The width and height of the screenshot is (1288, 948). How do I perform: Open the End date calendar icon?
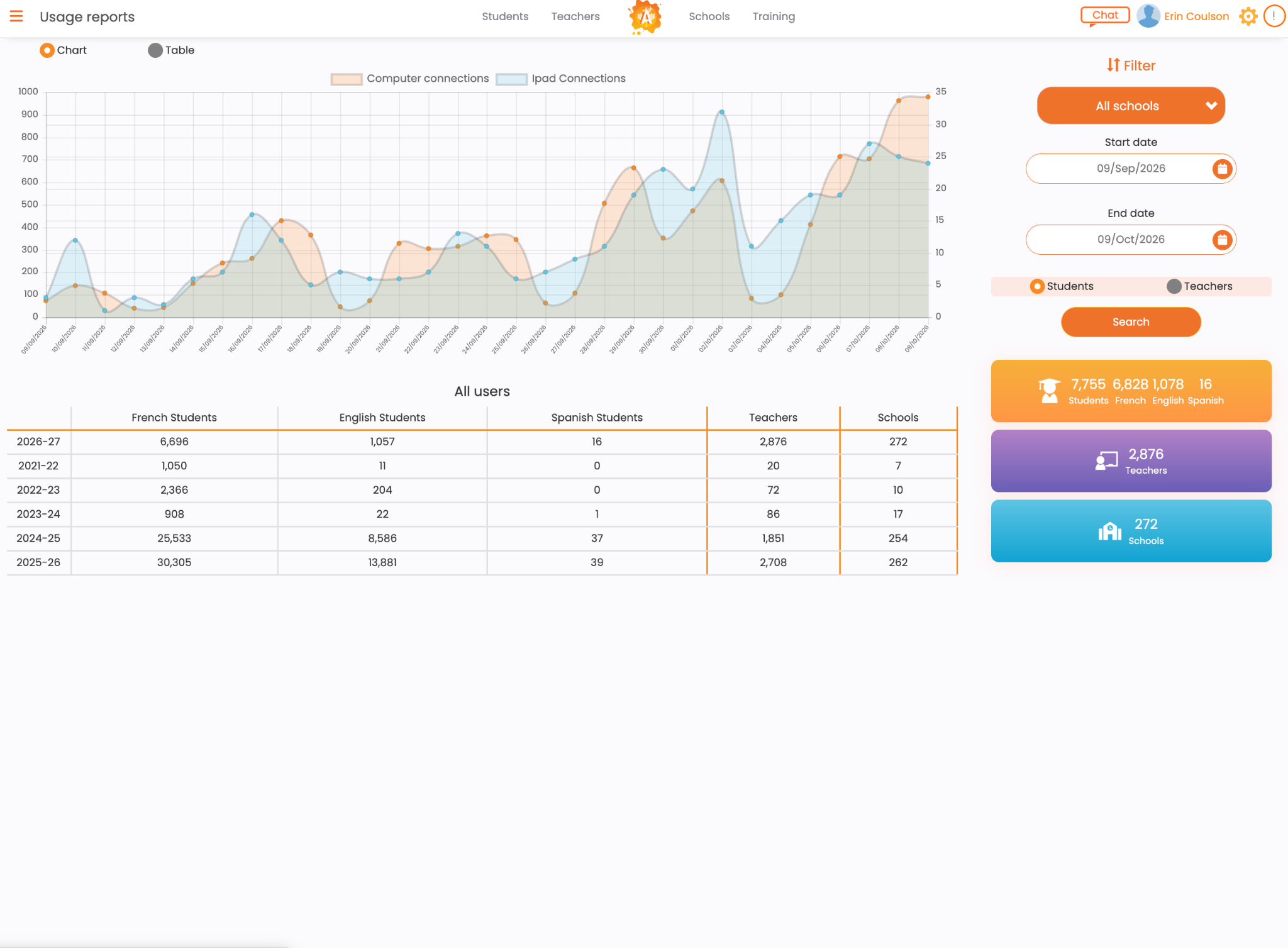click(1222, 240)
